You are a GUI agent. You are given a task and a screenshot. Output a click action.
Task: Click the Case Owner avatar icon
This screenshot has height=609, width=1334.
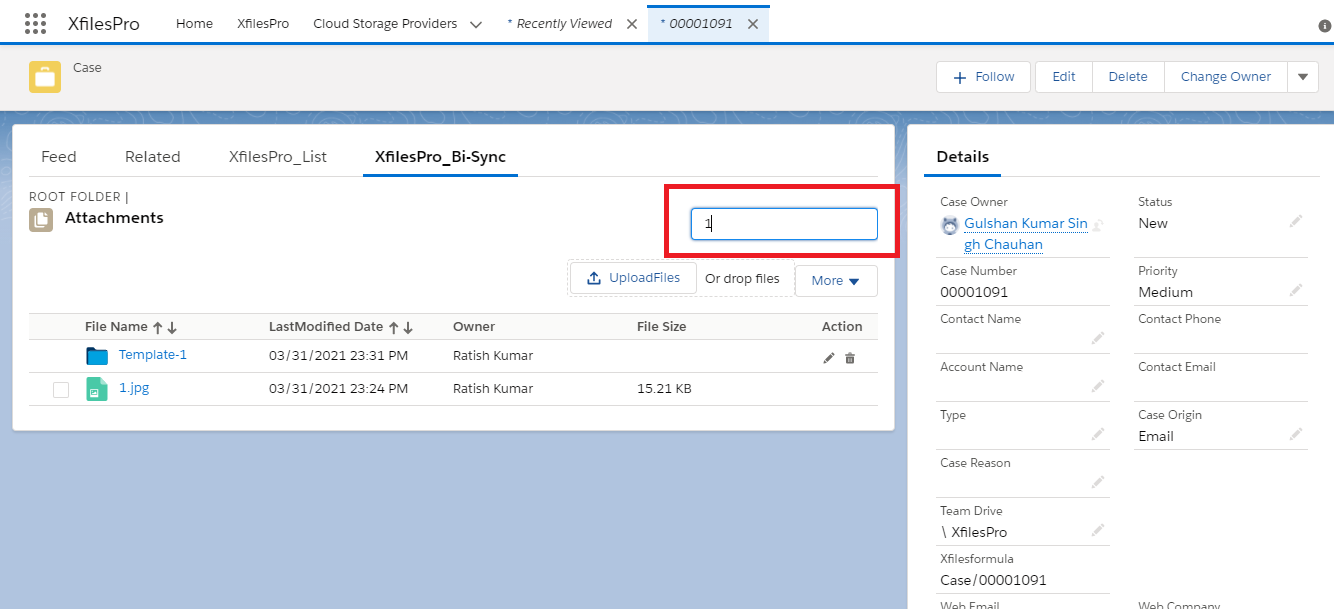[950, 226]
